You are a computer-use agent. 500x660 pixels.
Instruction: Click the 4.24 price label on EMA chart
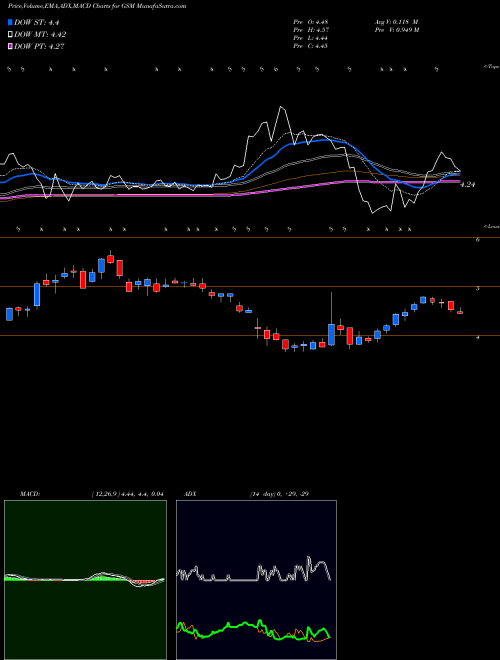pos(468,184)
